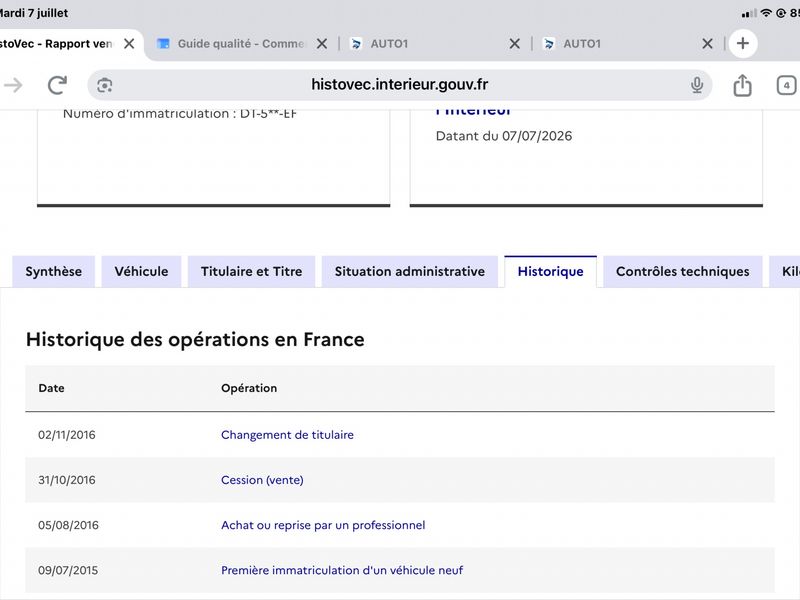Close the Guide qualité tab
Viewport: 800px width, 600px height.
tap(322, 44)
